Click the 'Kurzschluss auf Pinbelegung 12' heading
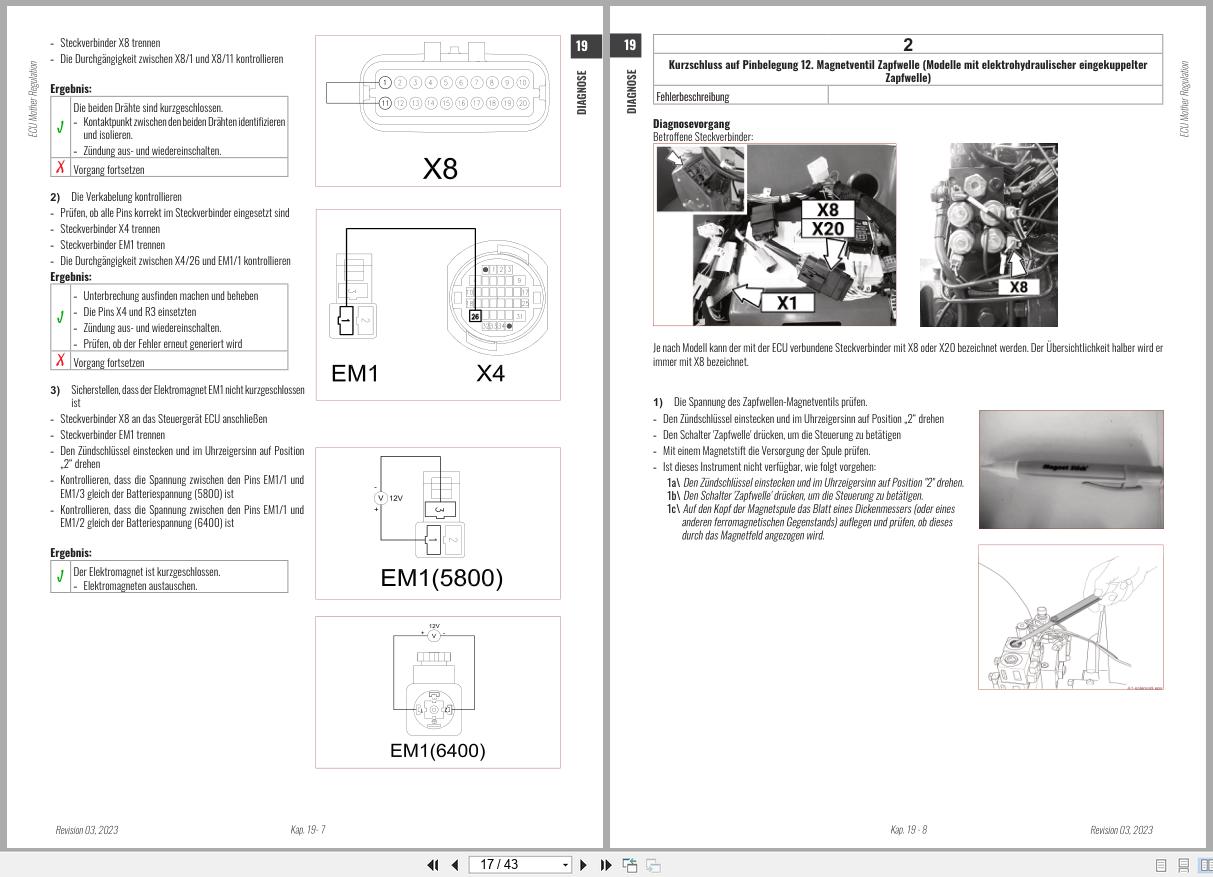1213x877 pixels. pyautogui.click(x=907, y=70)
